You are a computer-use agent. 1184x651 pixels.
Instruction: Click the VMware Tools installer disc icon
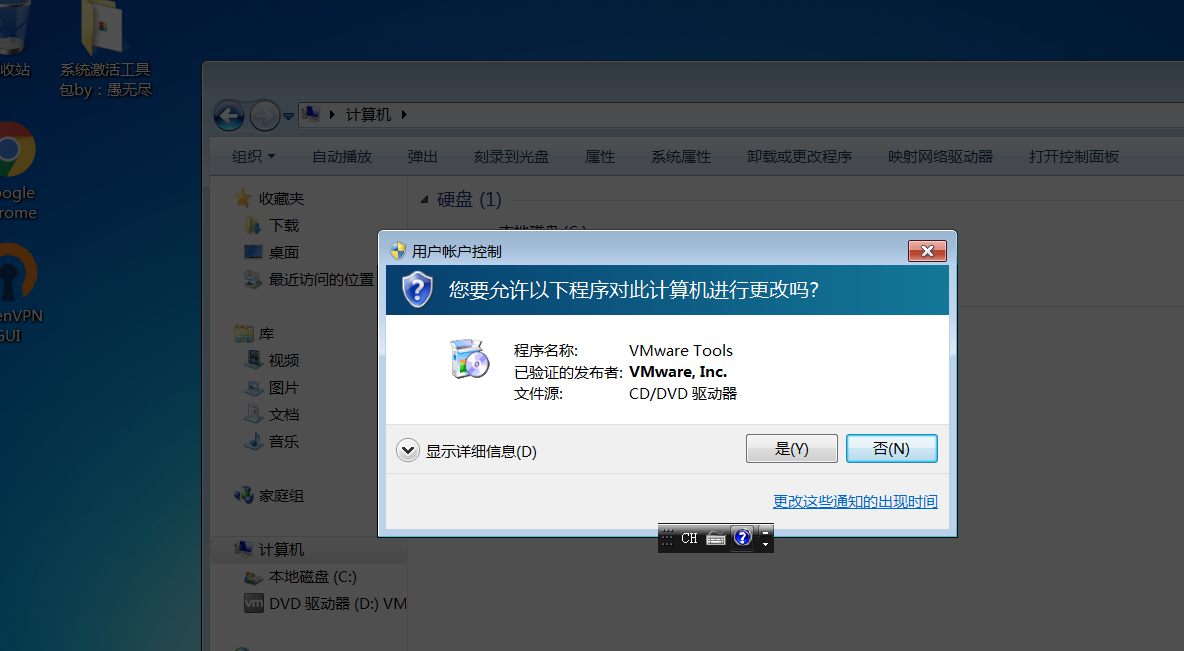coord(470,359)
